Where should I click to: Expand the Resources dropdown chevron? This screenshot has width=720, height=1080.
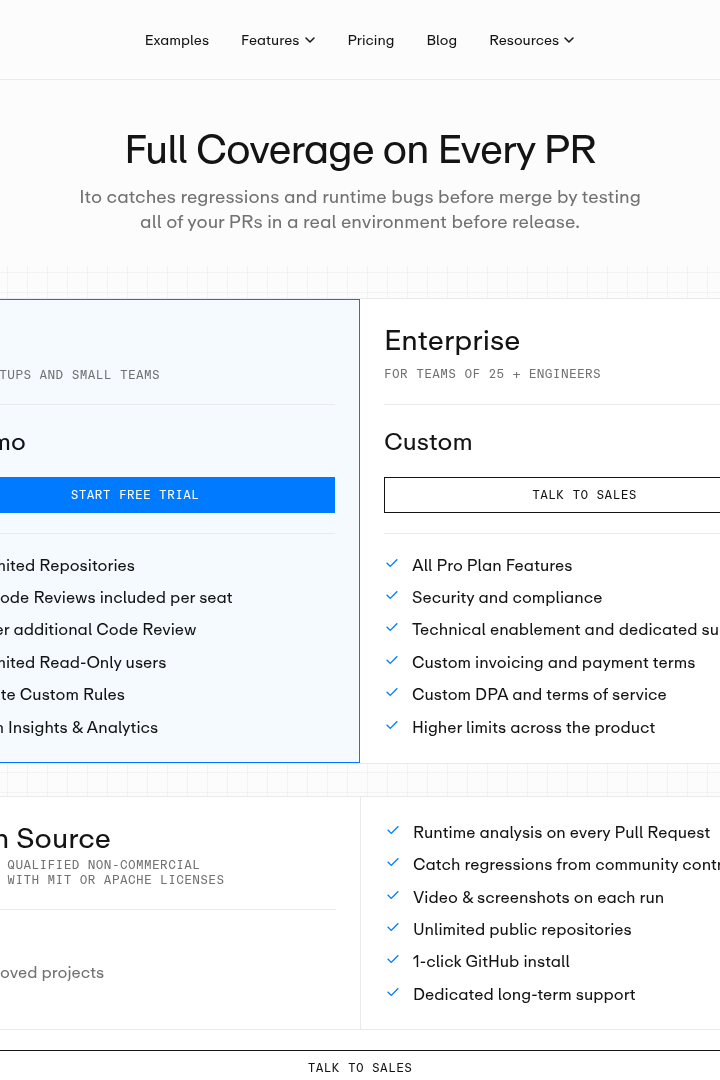[x=568, y=40]
